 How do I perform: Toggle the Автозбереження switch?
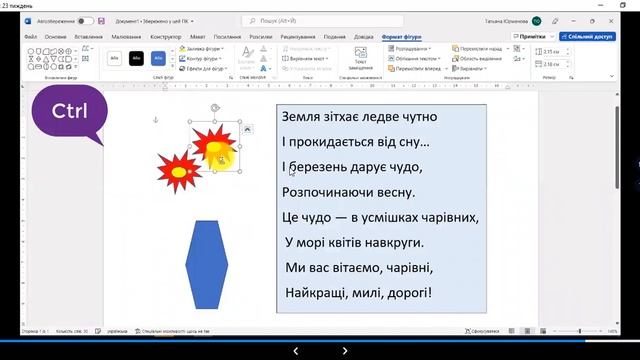85,21
